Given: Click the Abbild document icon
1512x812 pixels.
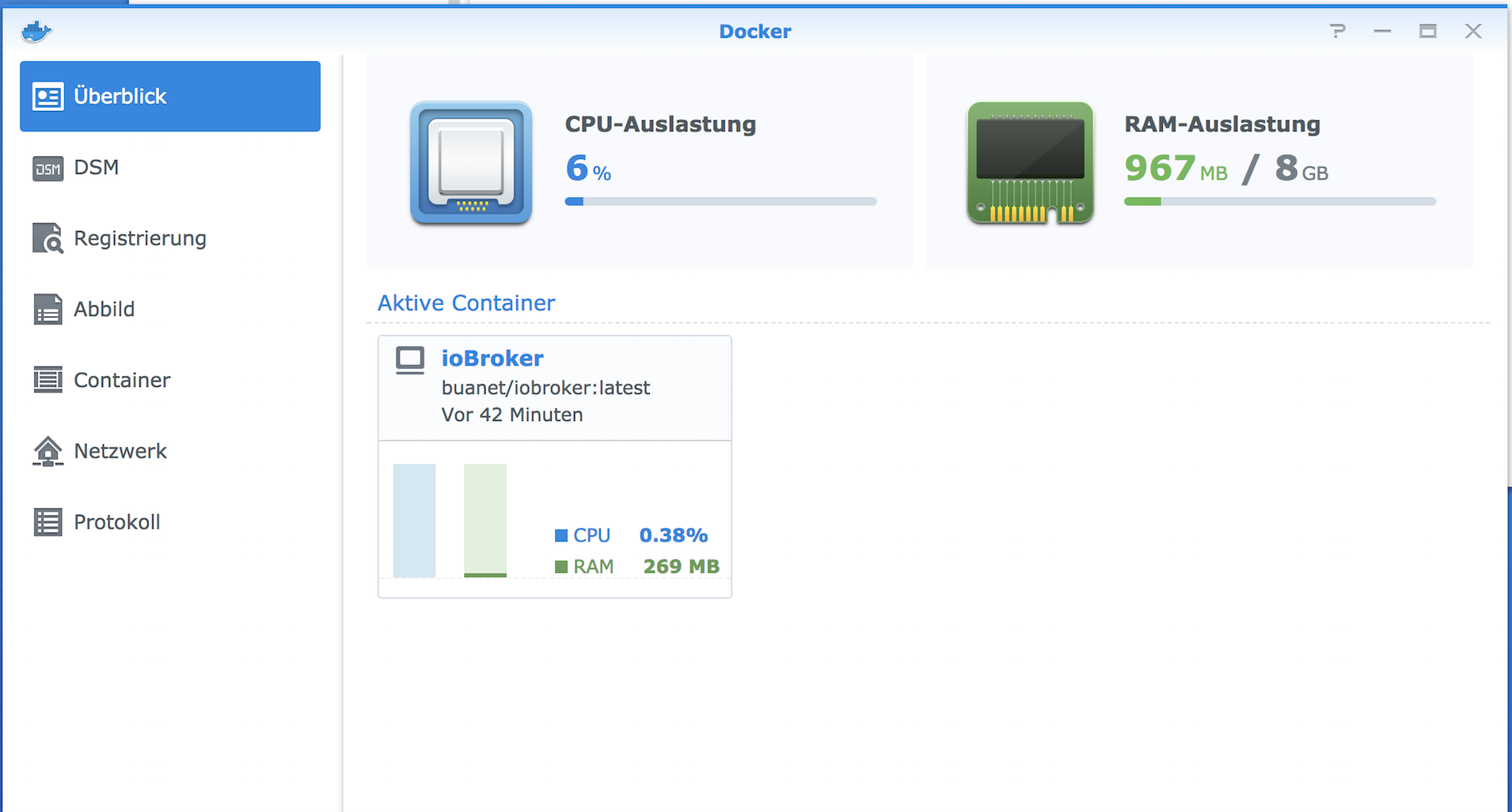Looking at the screenshot, I should point(47,309).
